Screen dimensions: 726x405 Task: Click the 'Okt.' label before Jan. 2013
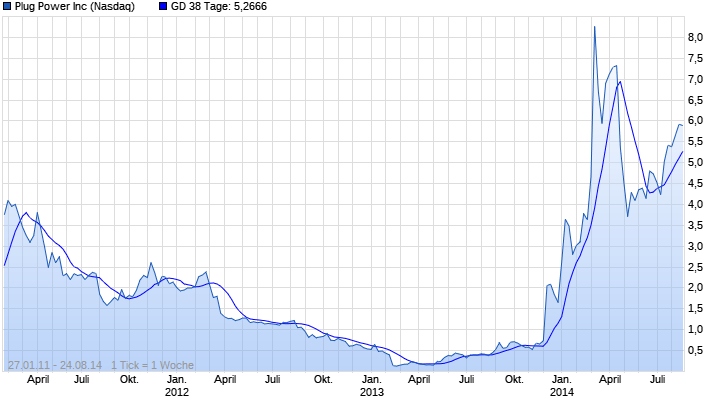click(323, 380)
